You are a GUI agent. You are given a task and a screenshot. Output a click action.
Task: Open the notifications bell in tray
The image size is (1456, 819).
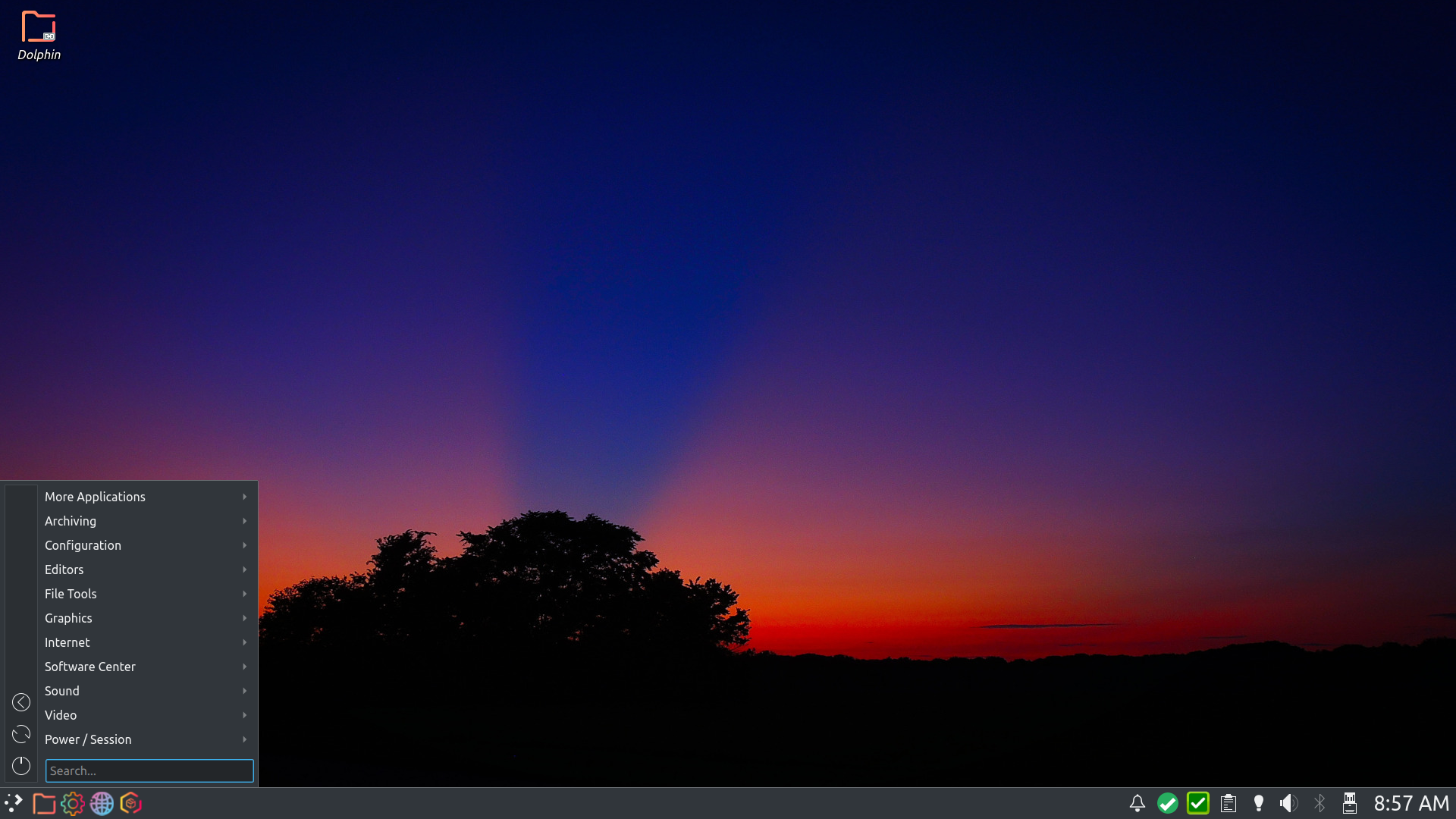[x=1137, y=803]
